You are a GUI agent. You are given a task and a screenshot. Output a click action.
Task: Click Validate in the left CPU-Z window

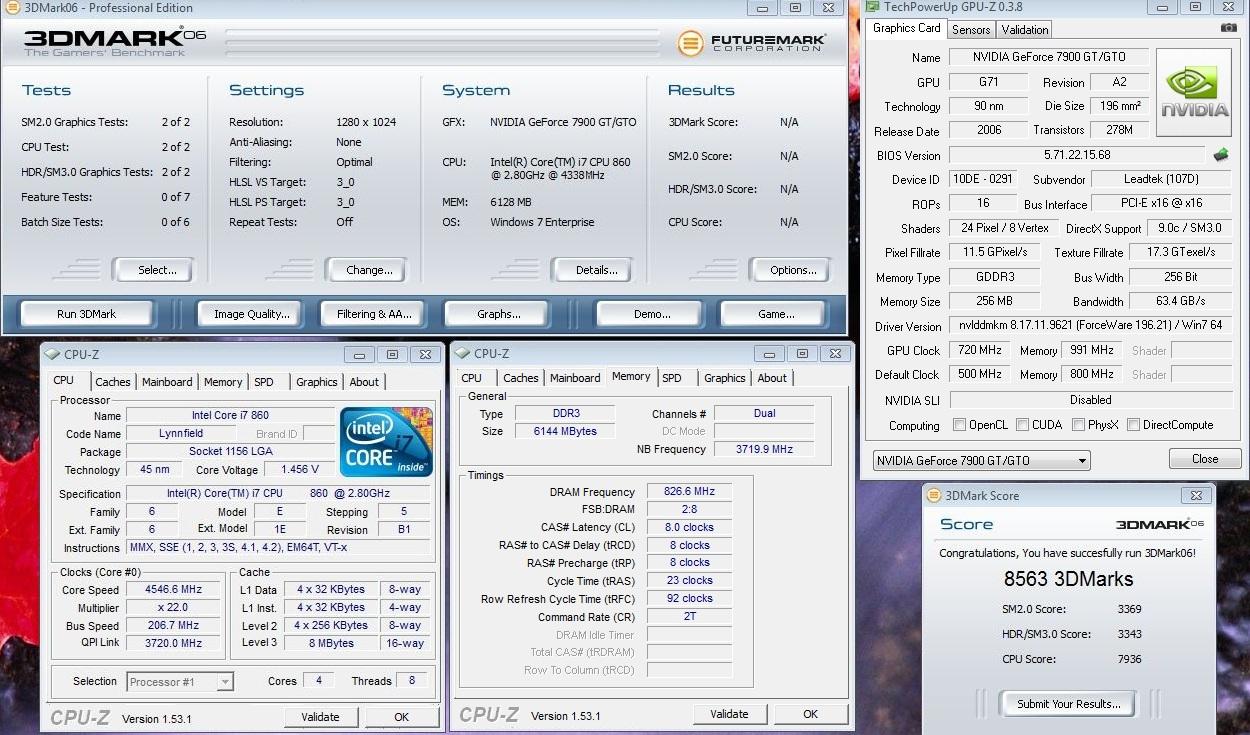(x=320, y=717)
